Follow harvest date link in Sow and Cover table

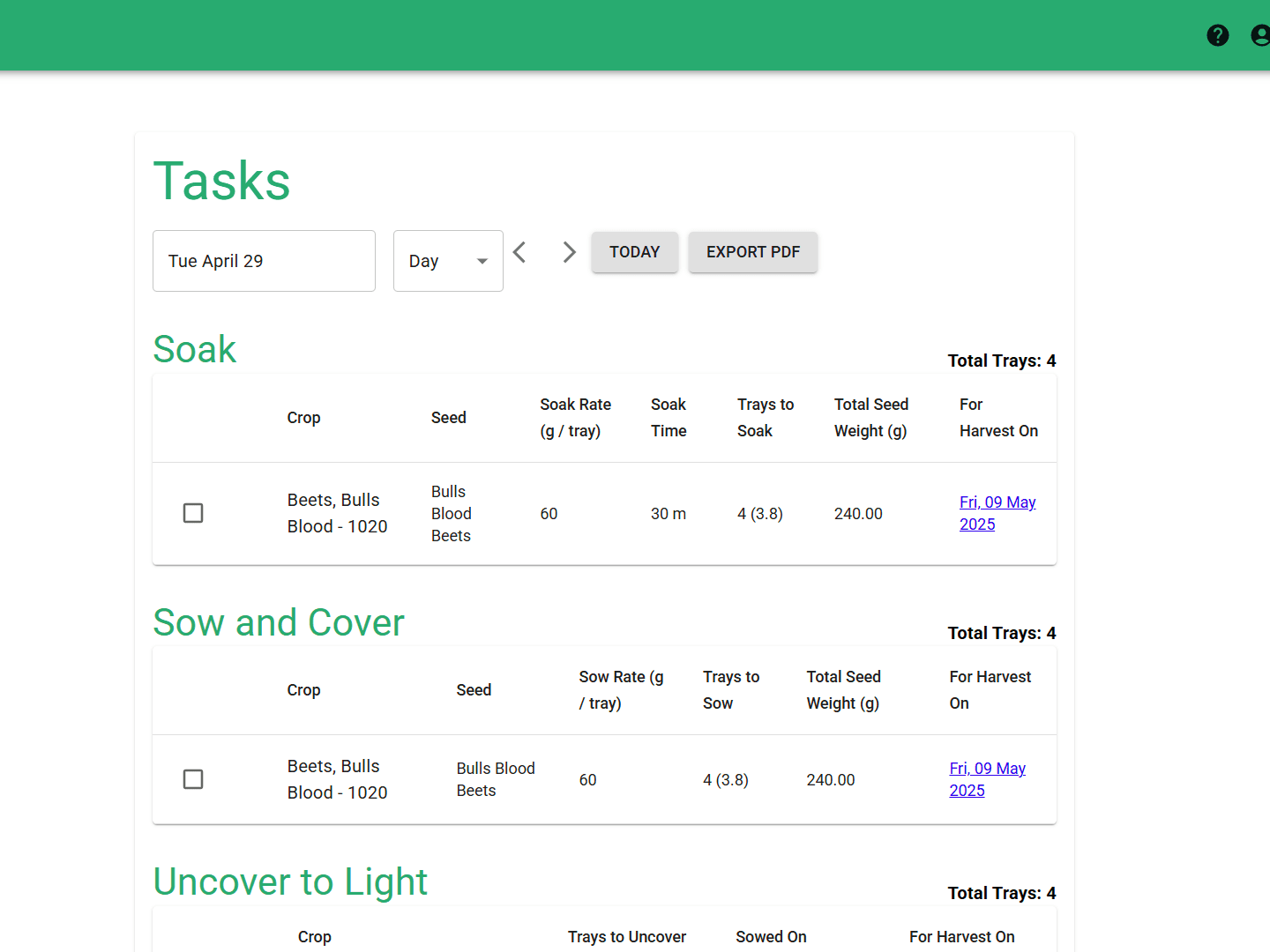[987, 778]
